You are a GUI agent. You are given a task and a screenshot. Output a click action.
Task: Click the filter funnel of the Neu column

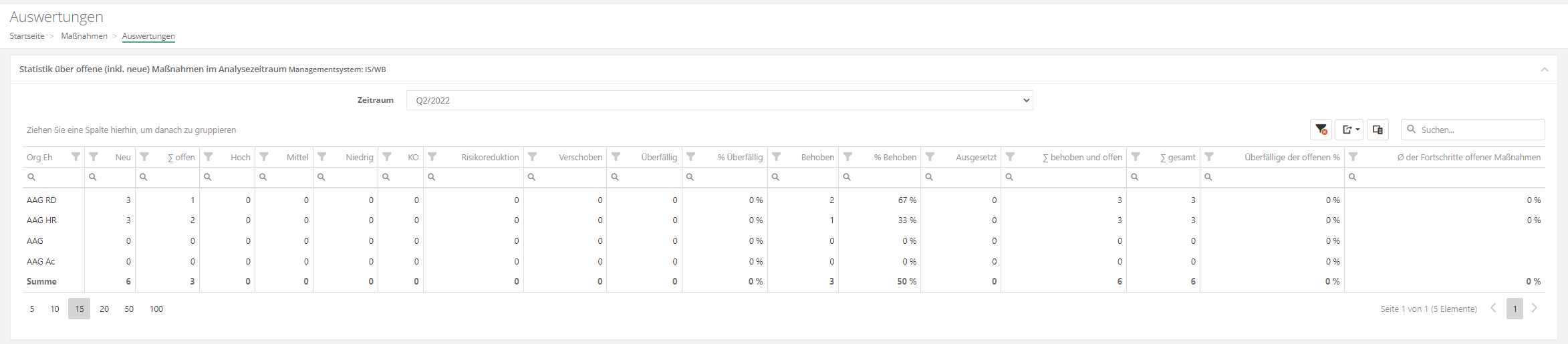point(94,157)
